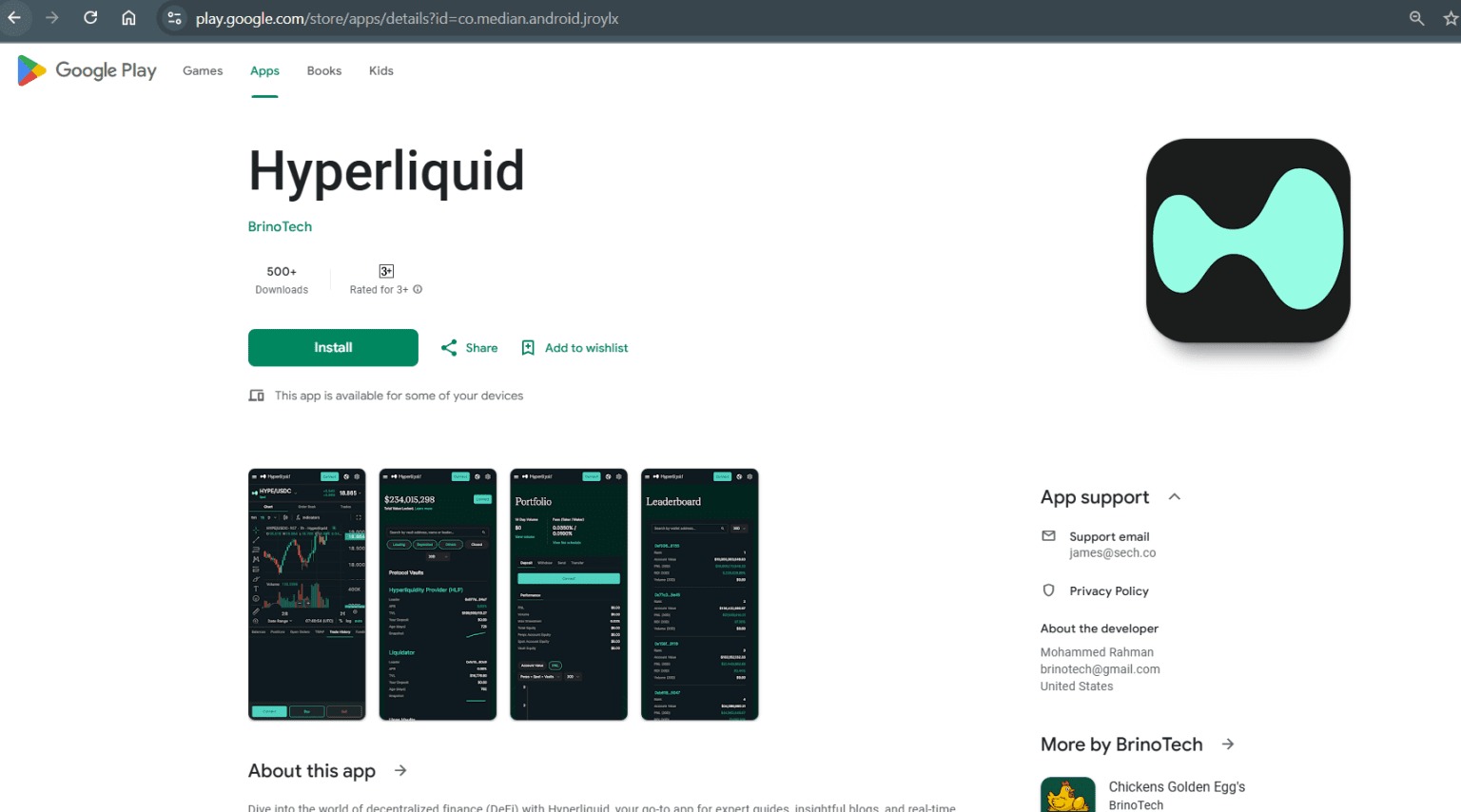The height and width of the screenshot is (812, 1461).
Task: Open the Chickens Golden Egg's app icon
Action: [1067, 795]
